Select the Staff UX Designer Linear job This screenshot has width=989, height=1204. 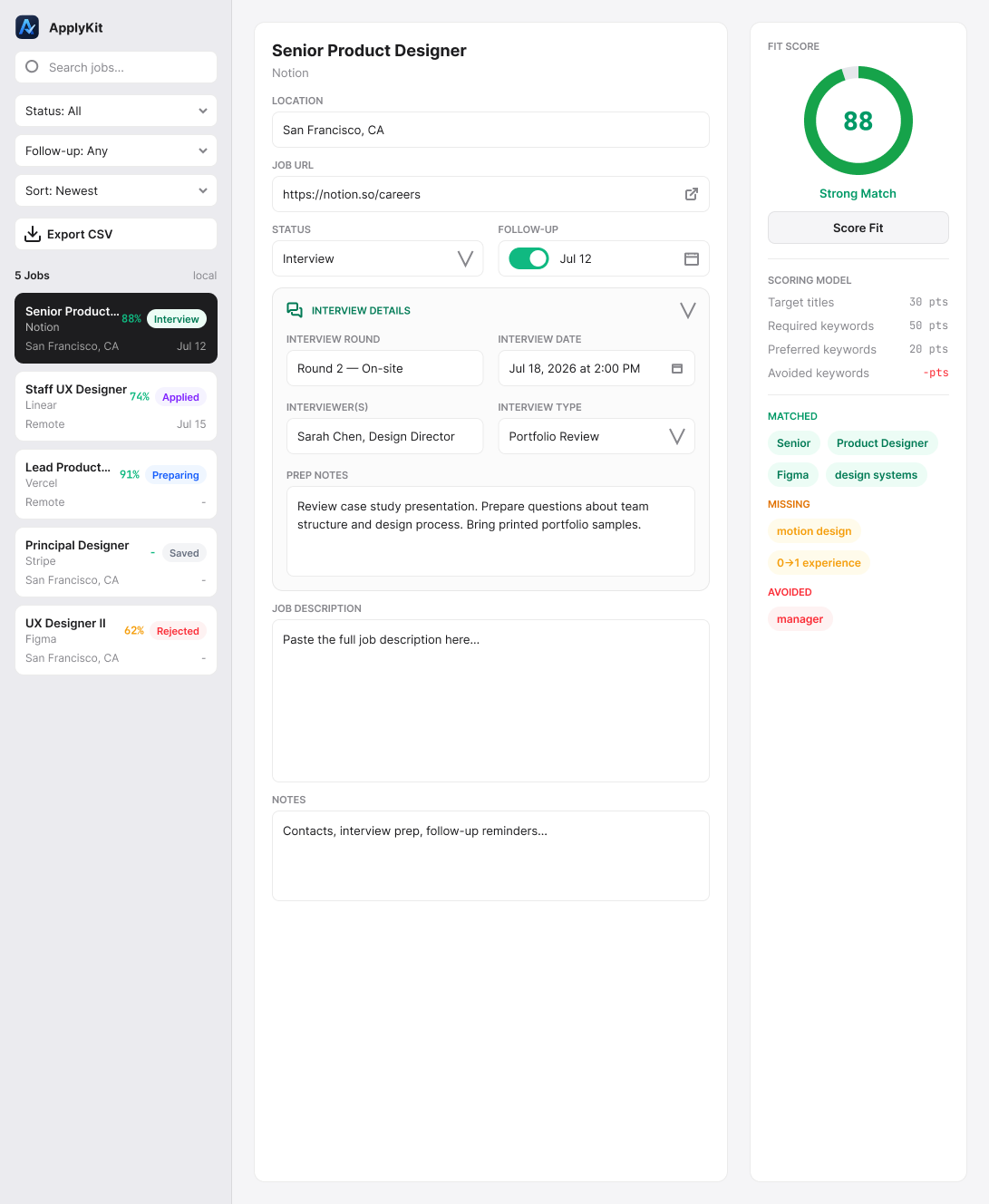pyautogui.click(x=116, y=406)
